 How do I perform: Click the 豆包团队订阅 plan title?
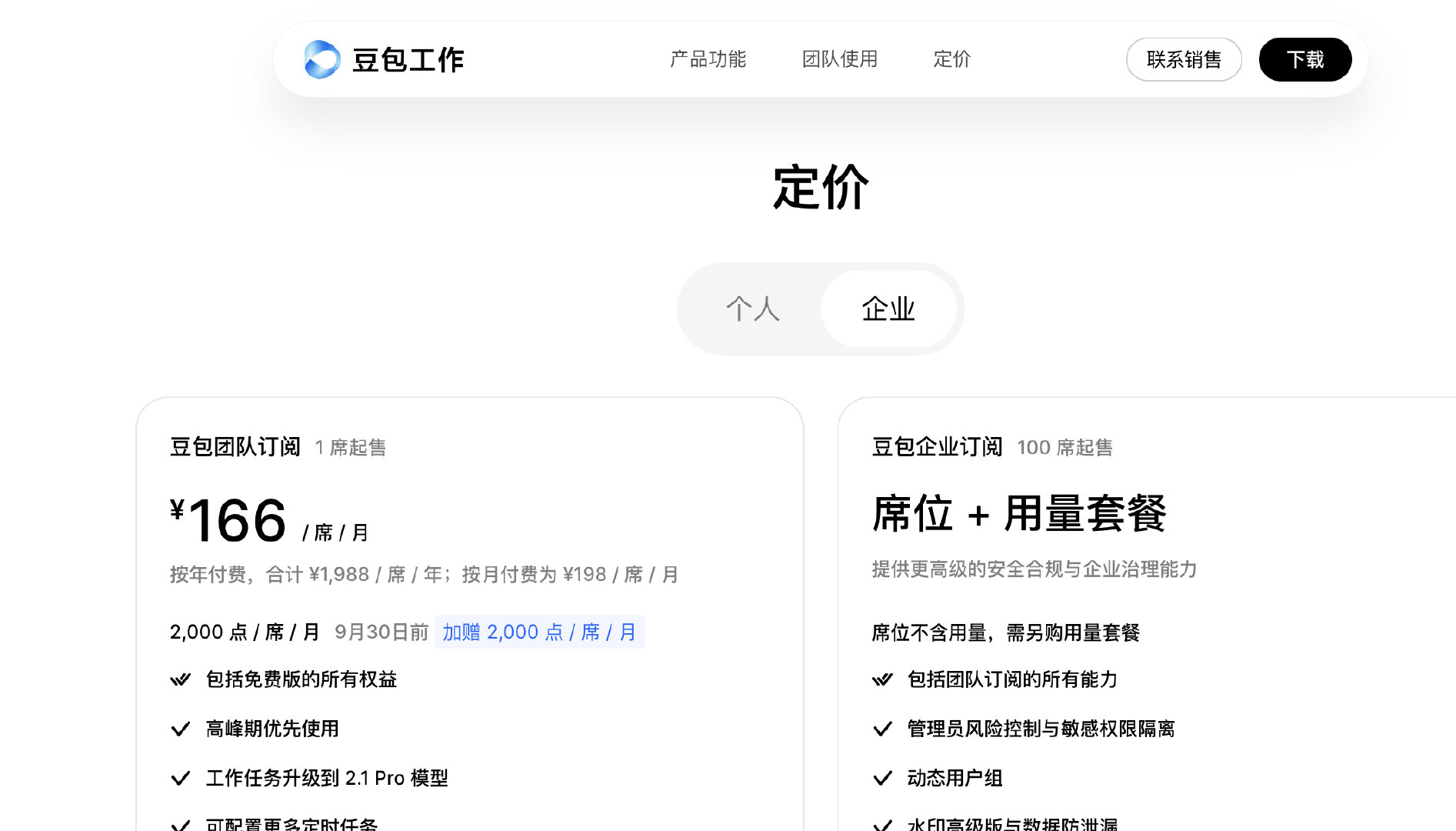pos(235,446)
